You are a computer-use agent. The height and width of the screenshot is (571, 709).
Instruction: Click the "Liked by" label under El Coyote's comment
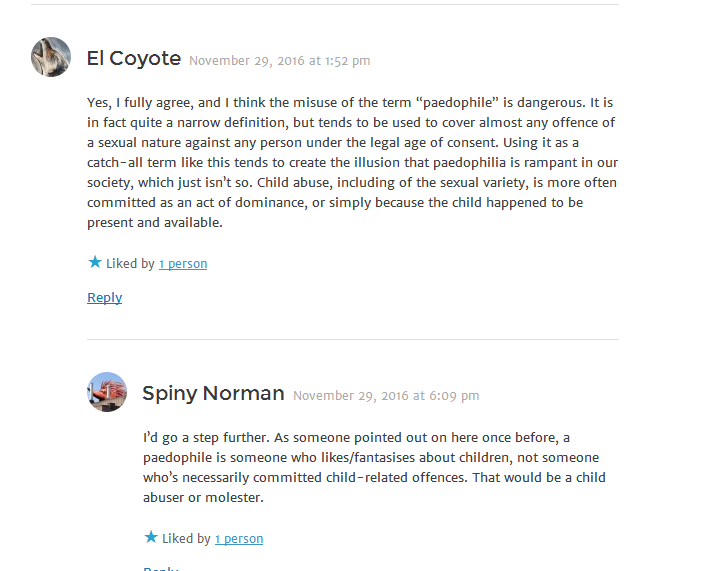click(x=130, y=264)
